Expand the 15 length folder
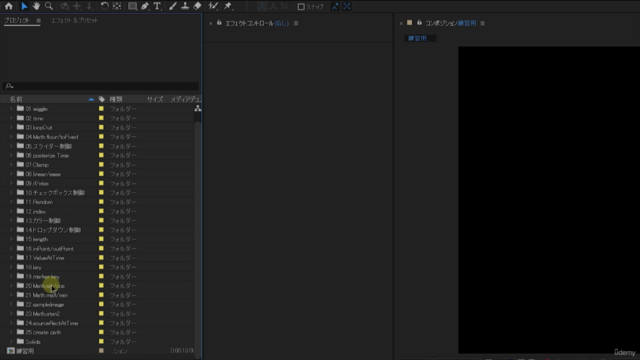The height and width of the screenshot is (360, 640). (11, 239)
